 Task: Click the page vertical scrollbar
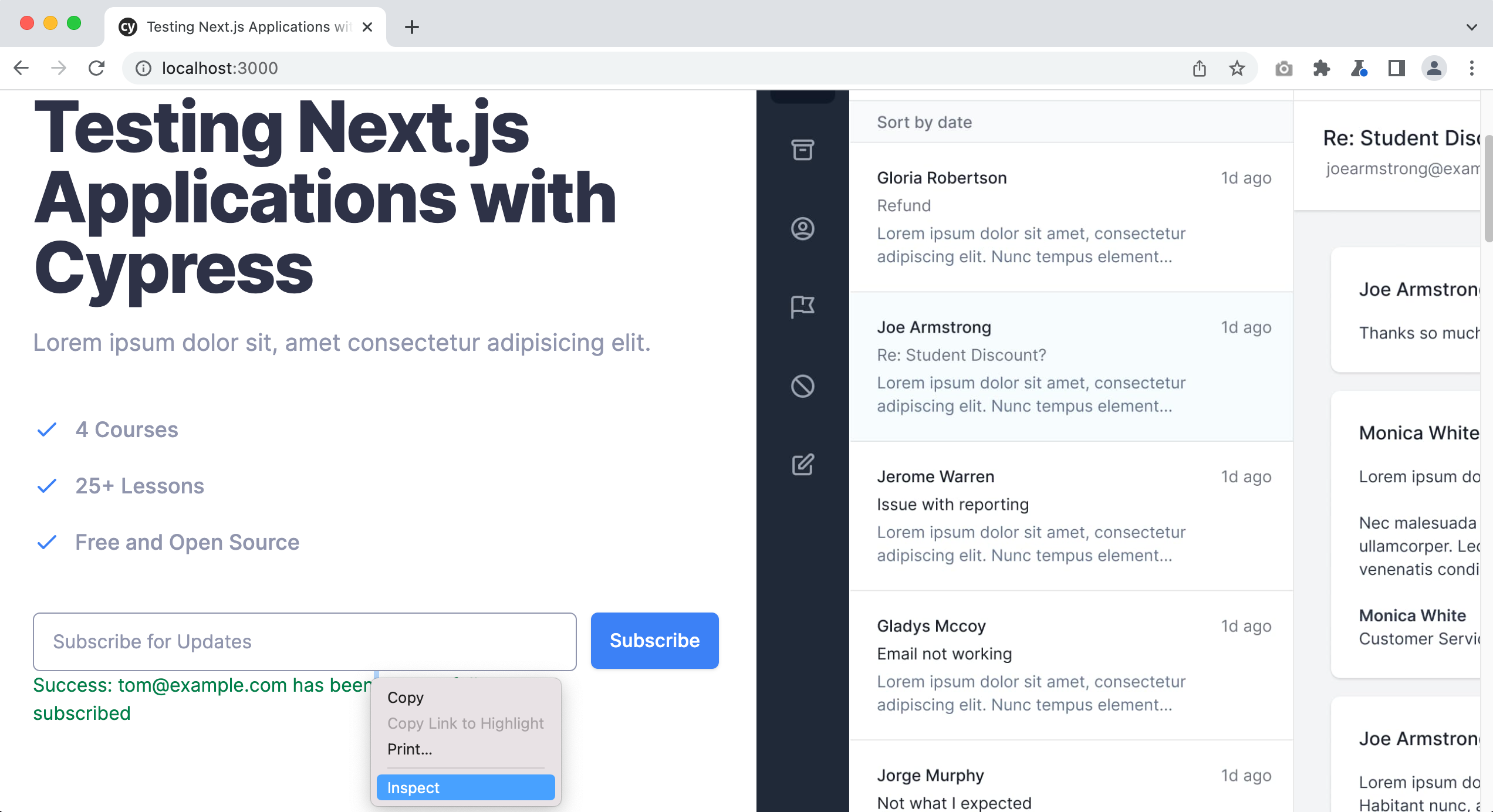[x=1488, y=188]
